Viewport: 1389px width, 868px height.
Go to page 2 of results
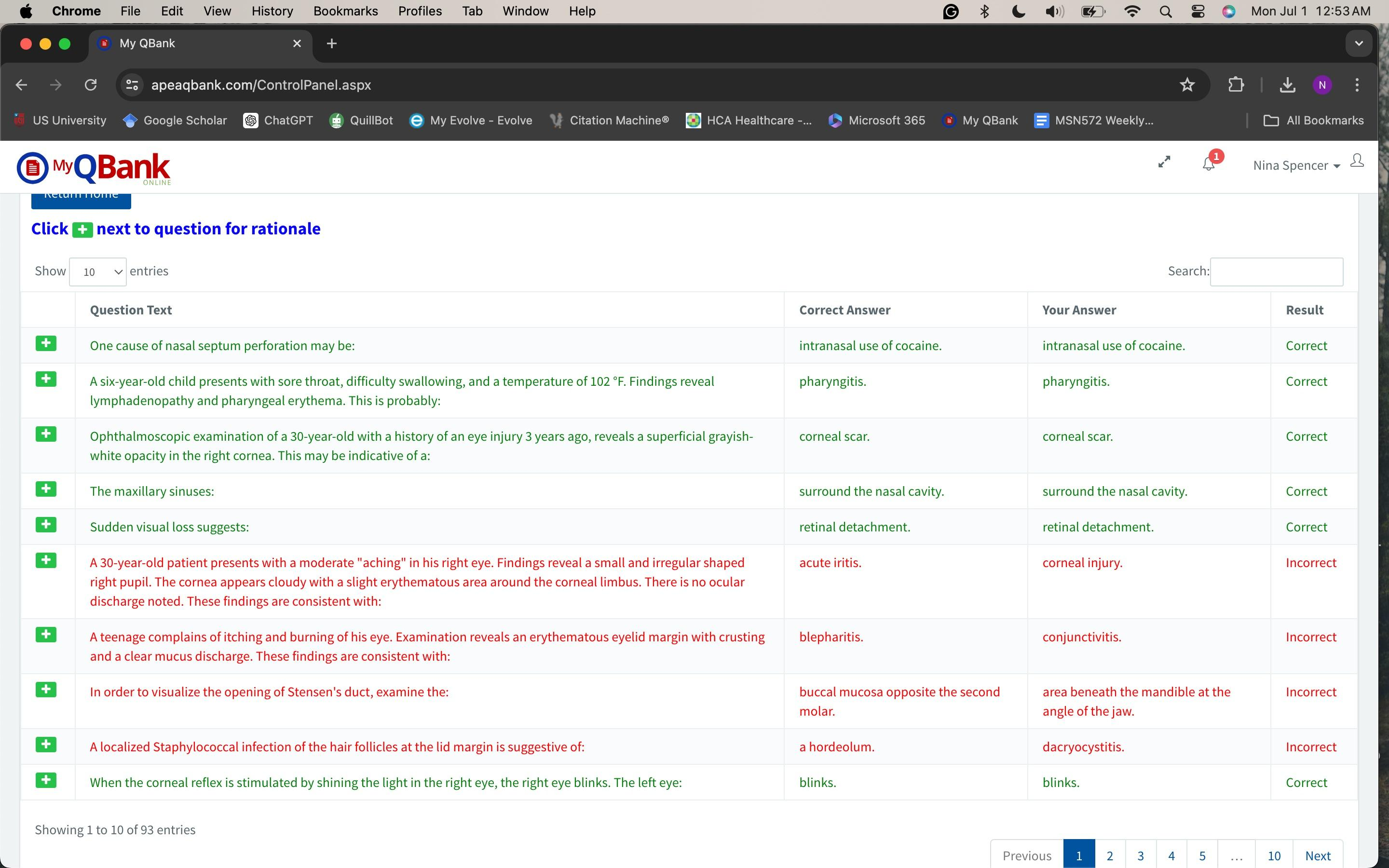click(x=1109, y=855)
